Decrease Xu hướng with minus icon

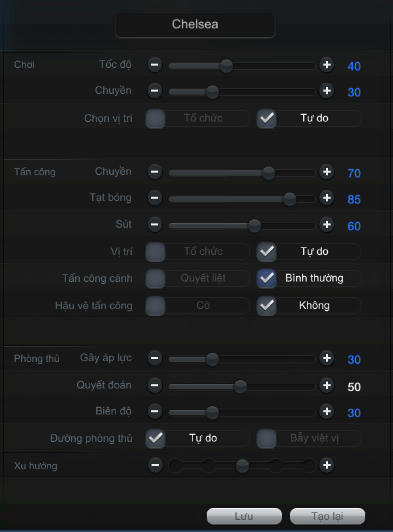[155, 465]
